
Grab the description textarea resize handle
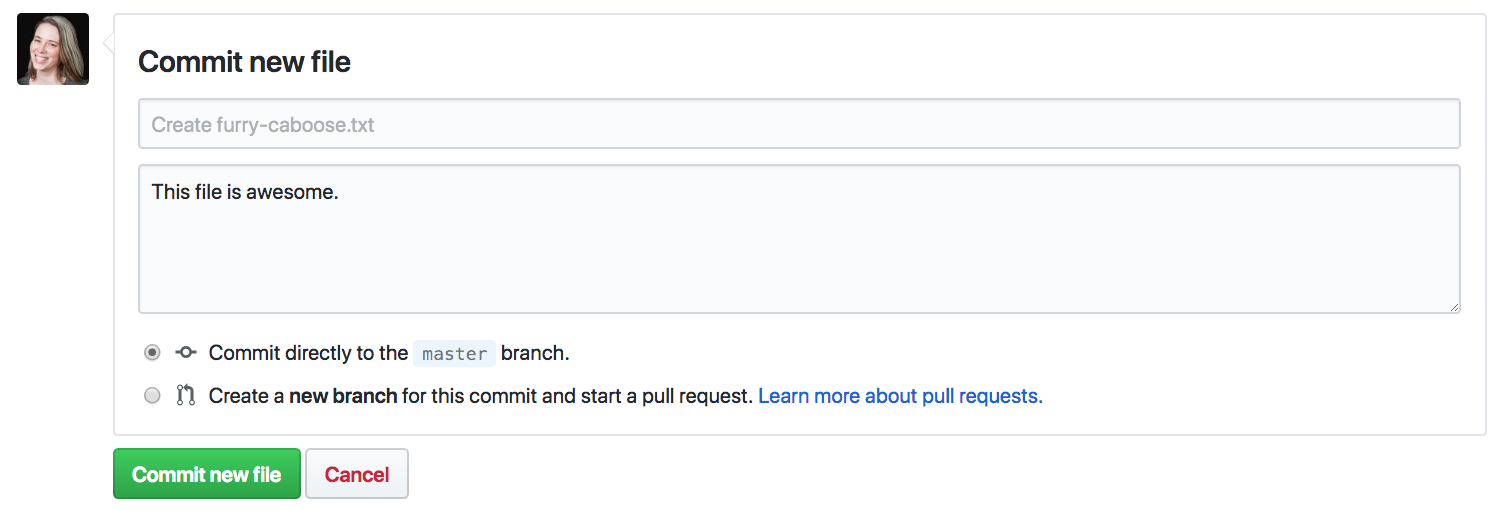coord(1453,306)
